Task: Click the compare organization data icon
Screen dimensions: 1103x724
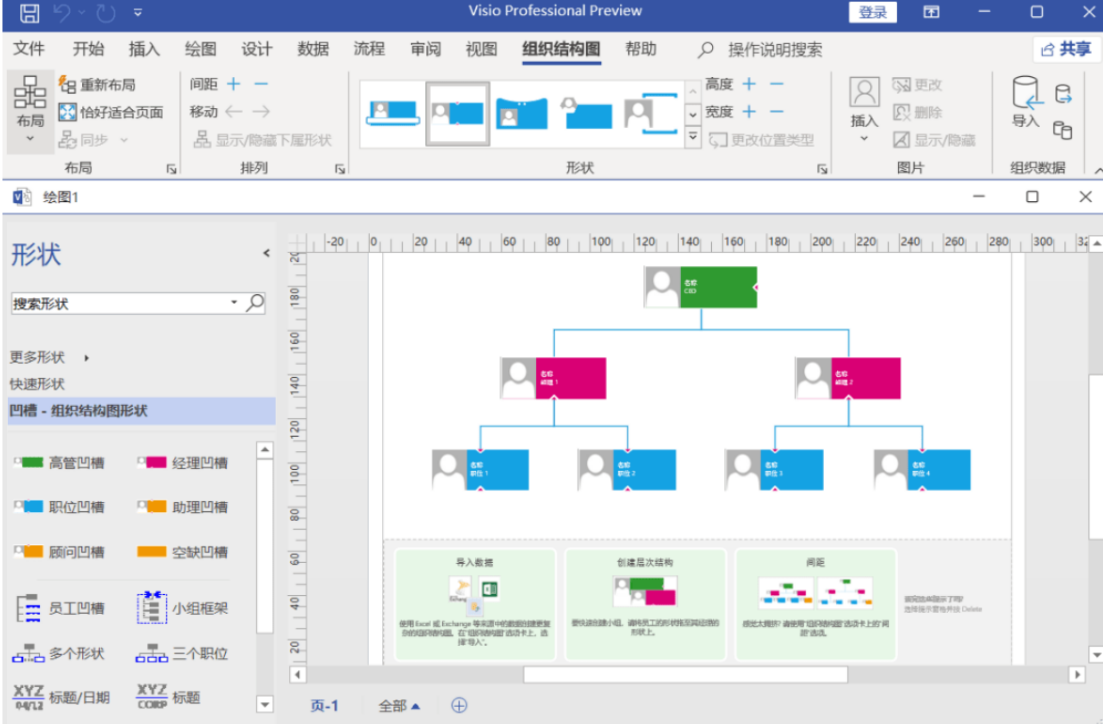Action: coord(1063,130)
